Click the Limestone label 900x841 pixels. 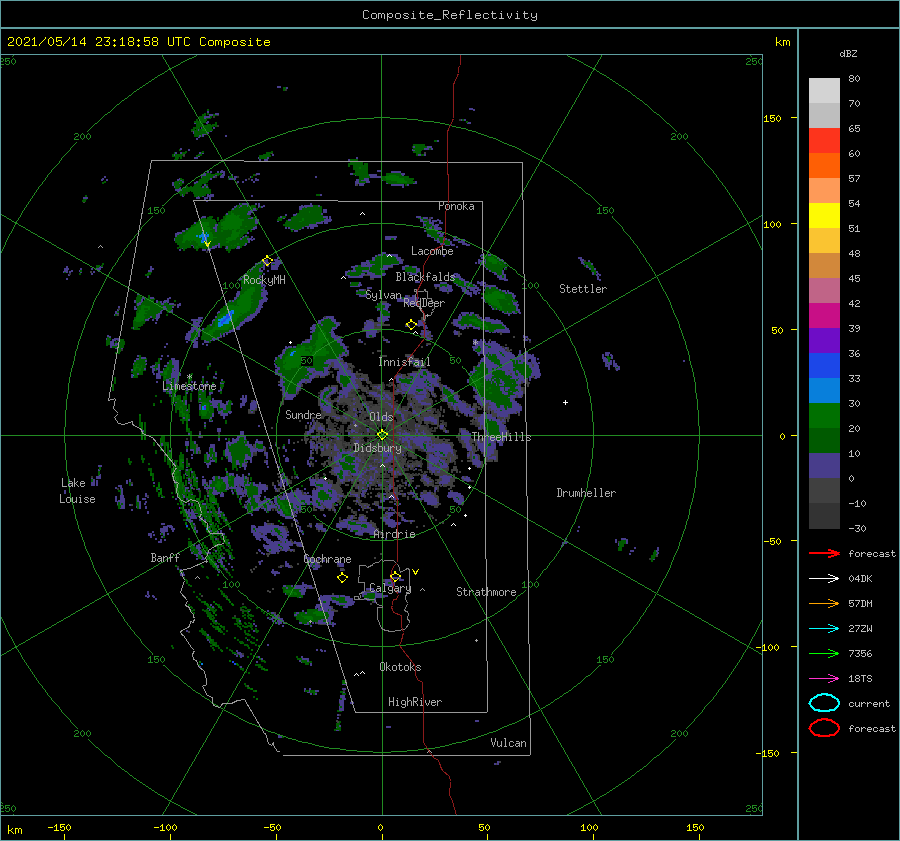(x=189, y=386)
